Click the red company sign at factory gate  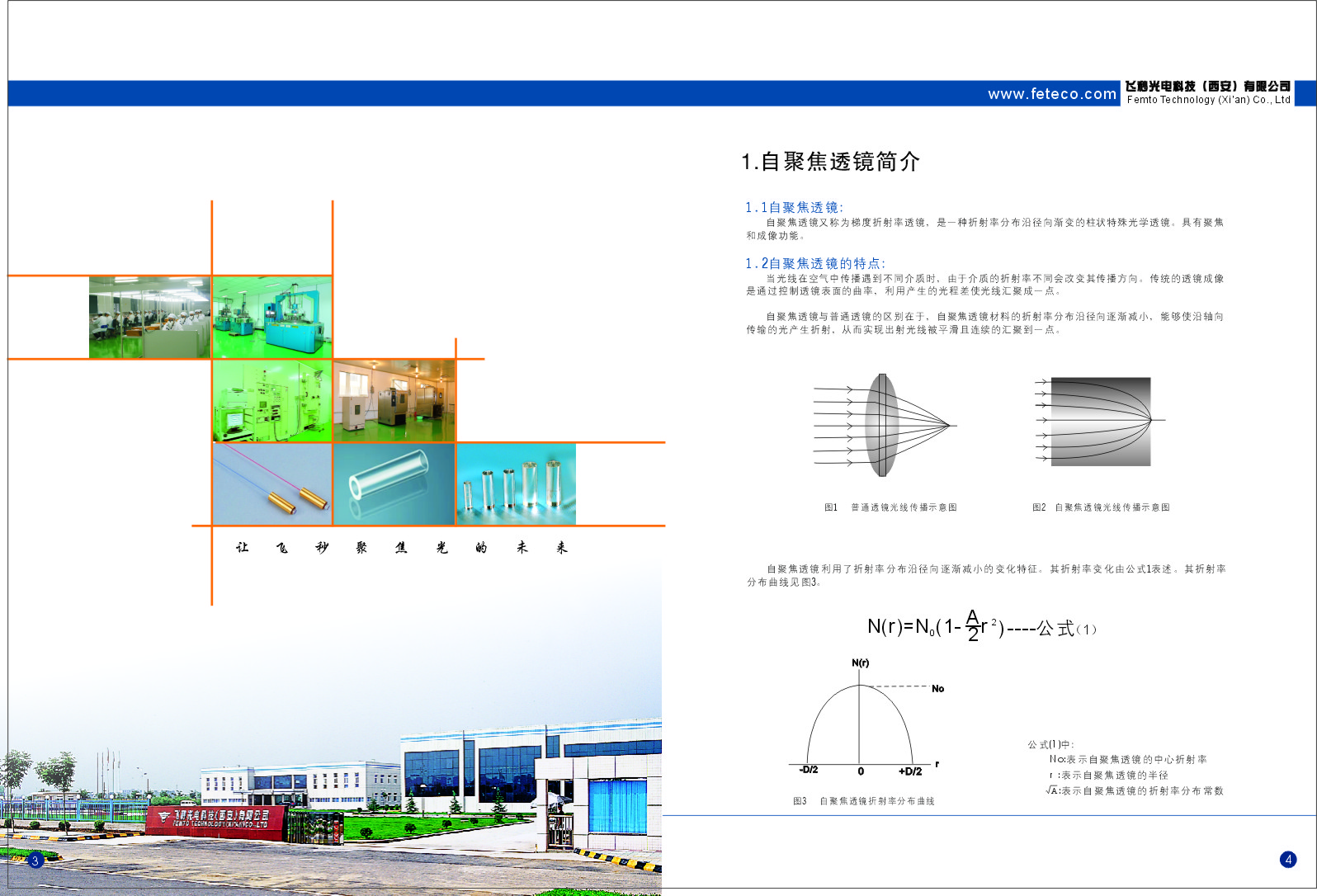216,818
